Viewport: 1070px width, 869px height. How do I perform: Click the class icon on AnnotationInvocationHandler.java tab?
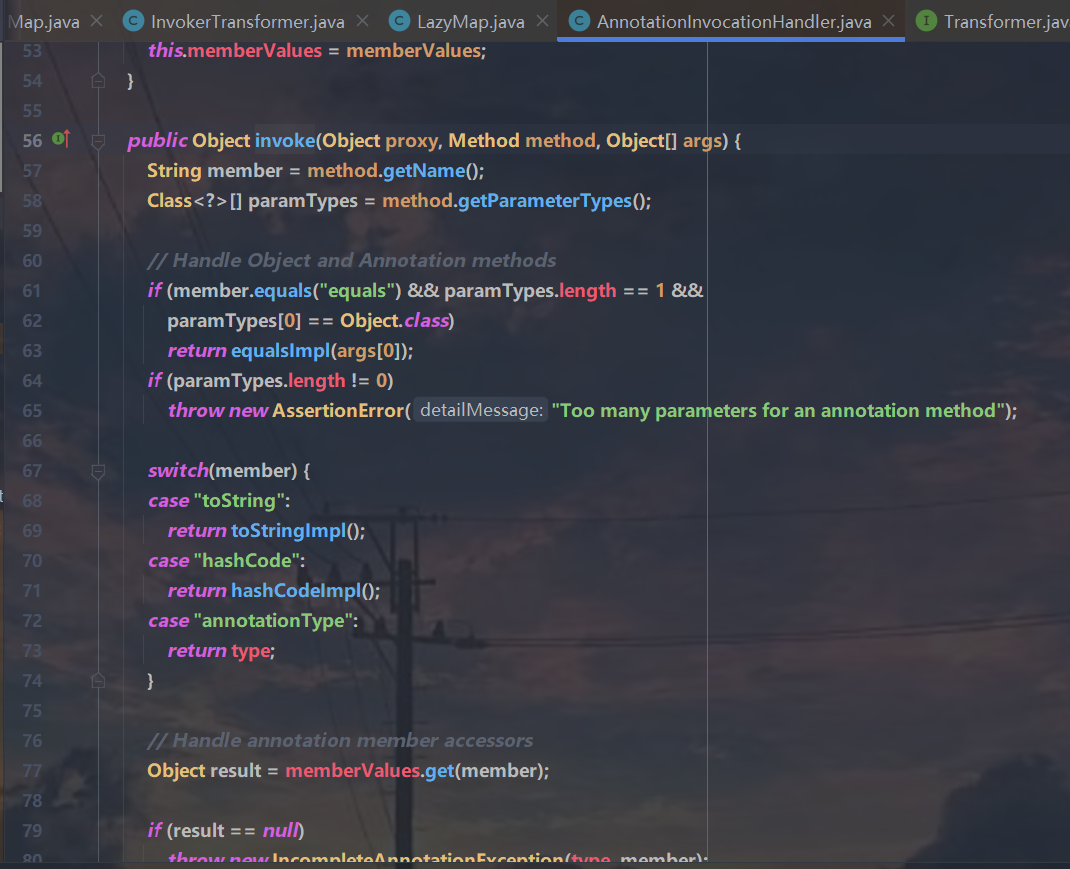(x=579, y=21)
